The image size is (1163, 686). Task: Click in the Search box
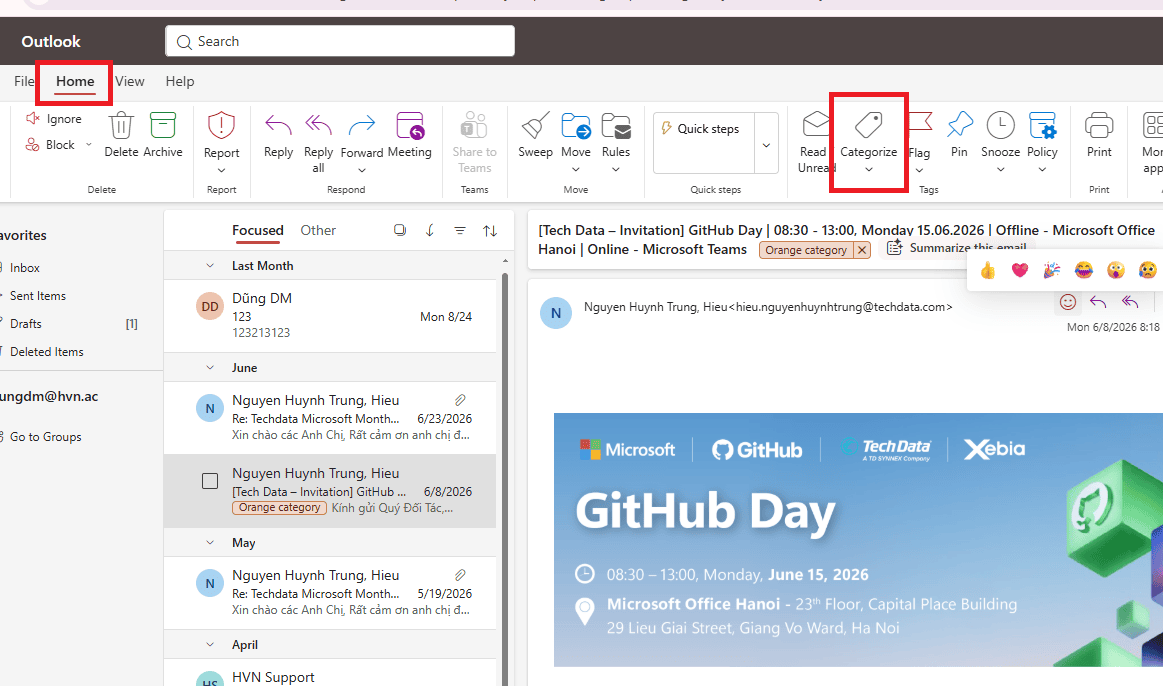pyautogui.click(x=340, y=42)
